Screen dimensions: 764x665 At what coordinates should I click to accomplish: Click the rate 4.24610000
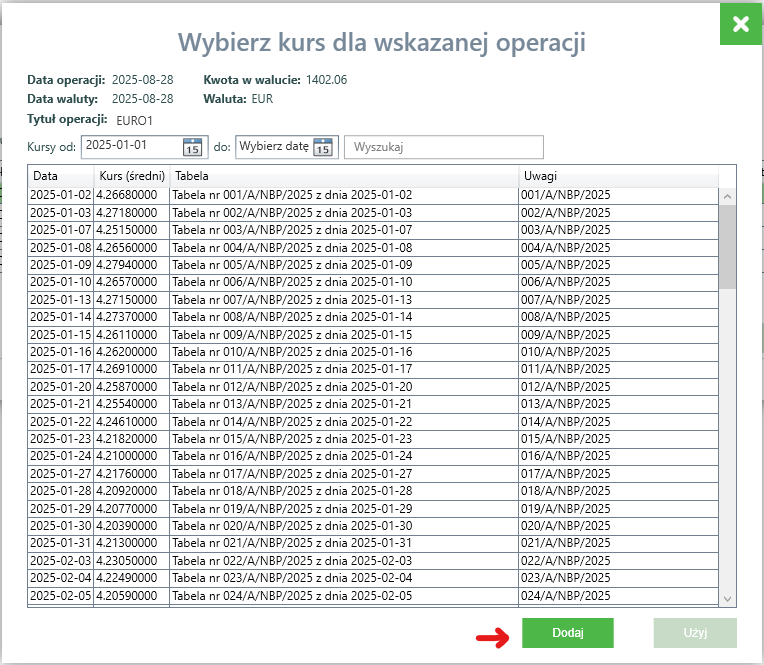[132, 422]
